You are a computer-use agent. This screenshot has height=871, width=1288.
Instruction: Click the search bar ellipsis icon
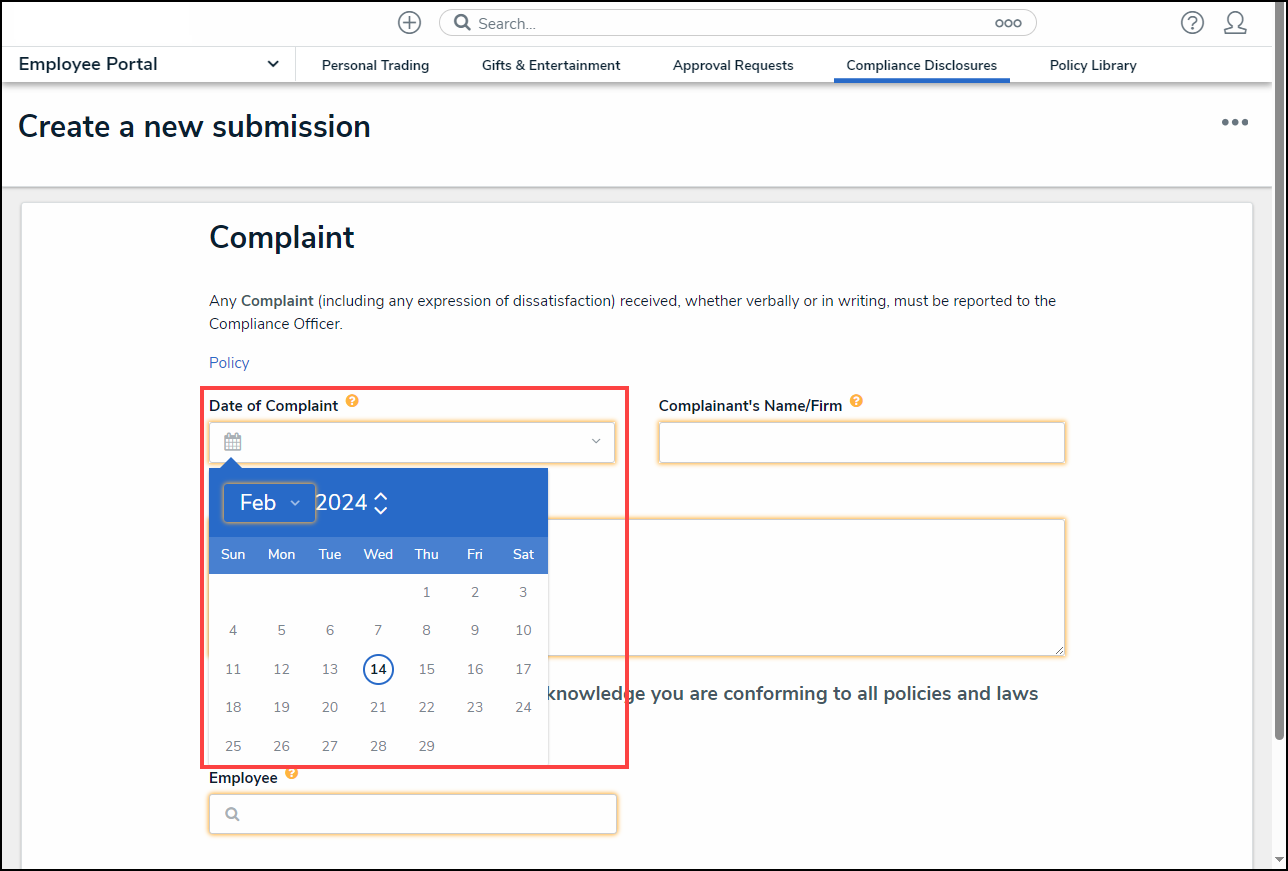(x=1007, y=23)
